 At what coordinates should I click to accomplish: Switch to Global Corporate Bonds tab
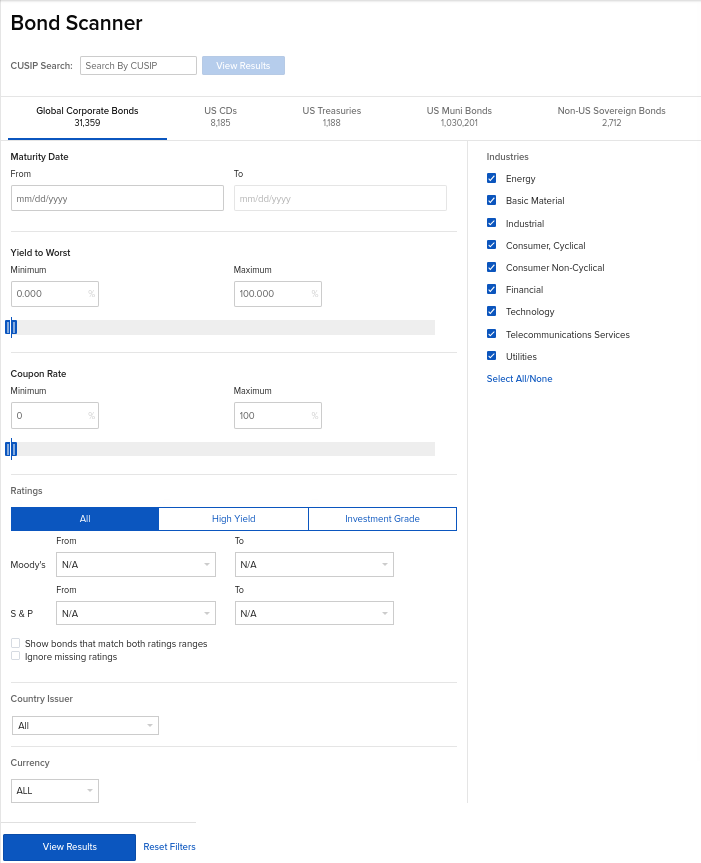click(x=87, y=117)
